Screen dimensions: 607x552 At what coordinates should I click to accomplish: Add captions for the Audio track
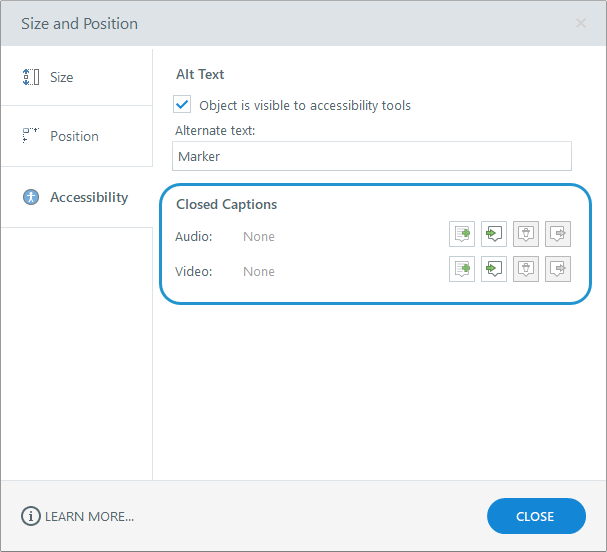pyautogui.click(x=462, y=235)
